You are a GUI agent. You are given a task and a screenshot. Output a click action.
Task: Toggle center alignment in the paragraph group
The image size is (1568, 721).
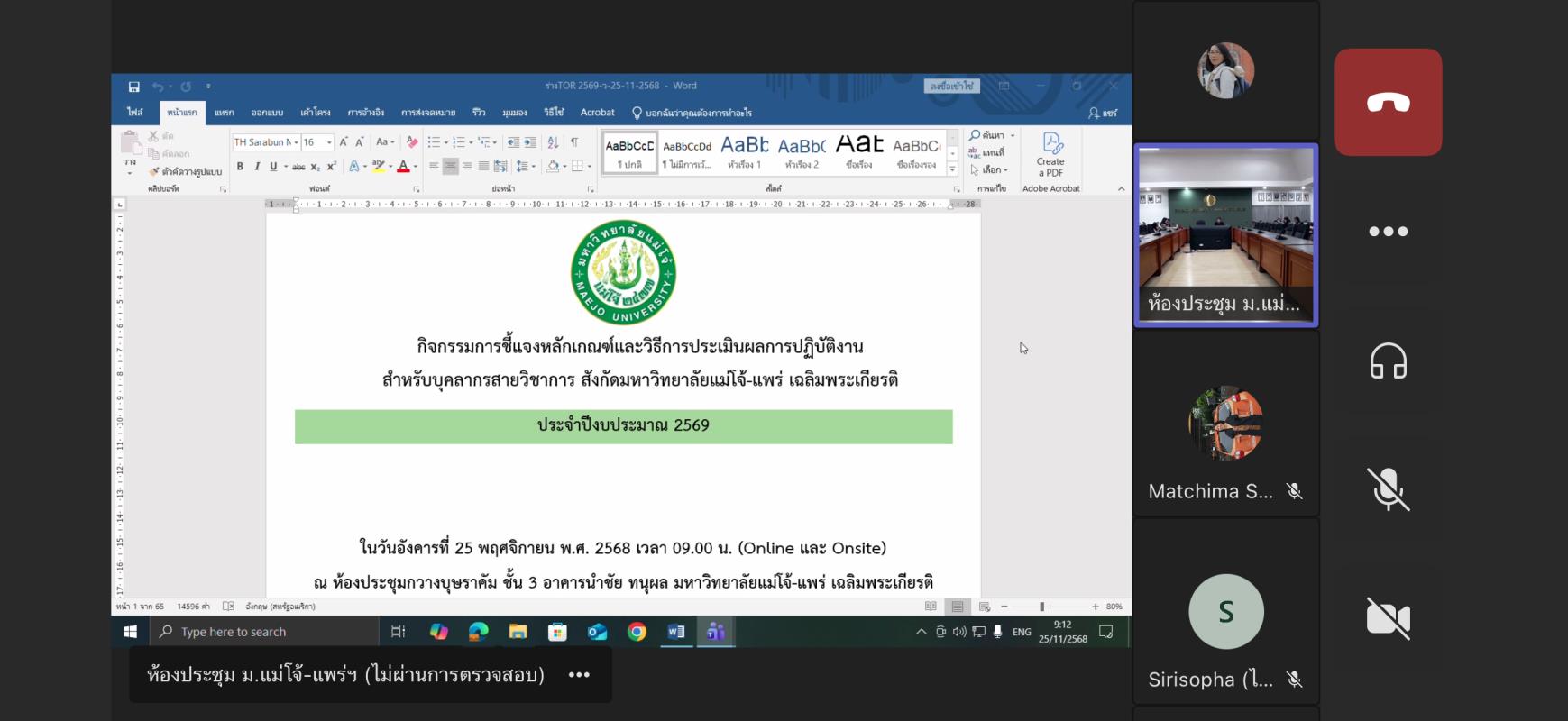click(x=450, y=167)
